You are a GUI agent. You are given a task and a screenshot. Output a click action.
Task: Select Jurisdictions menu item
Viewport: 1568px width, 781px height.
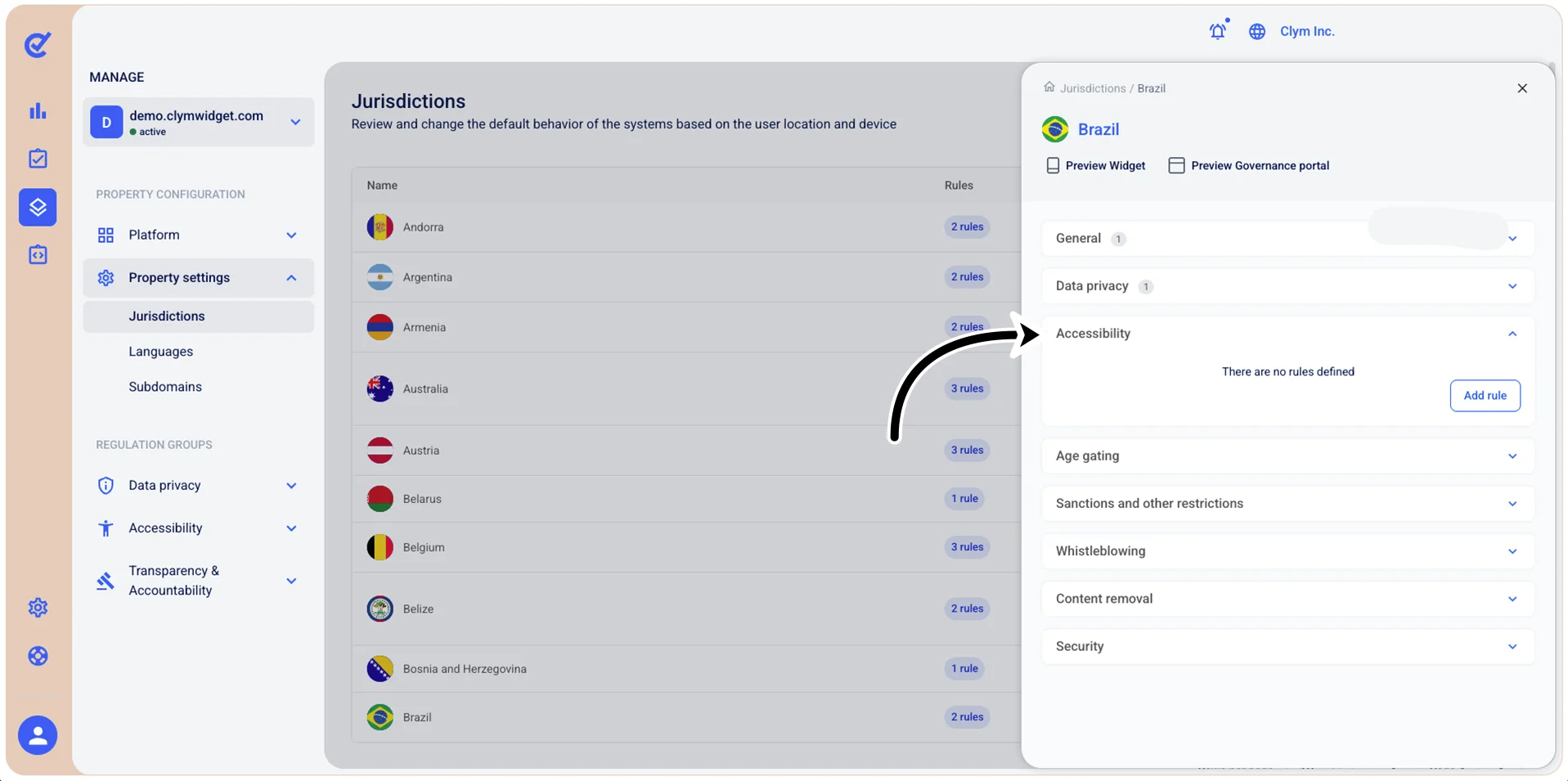tap(198, 316)
